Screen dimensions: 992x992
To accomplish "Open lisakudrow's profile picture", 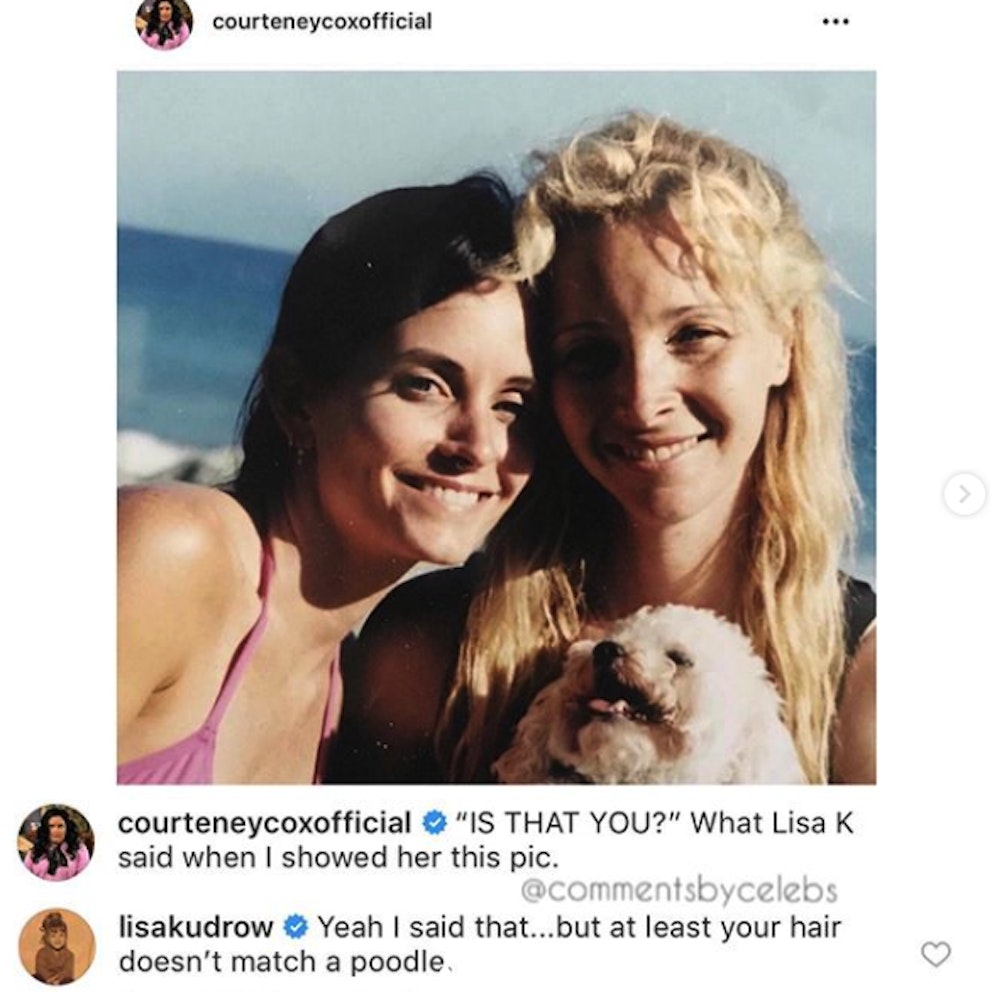I will tap(57, 946).
